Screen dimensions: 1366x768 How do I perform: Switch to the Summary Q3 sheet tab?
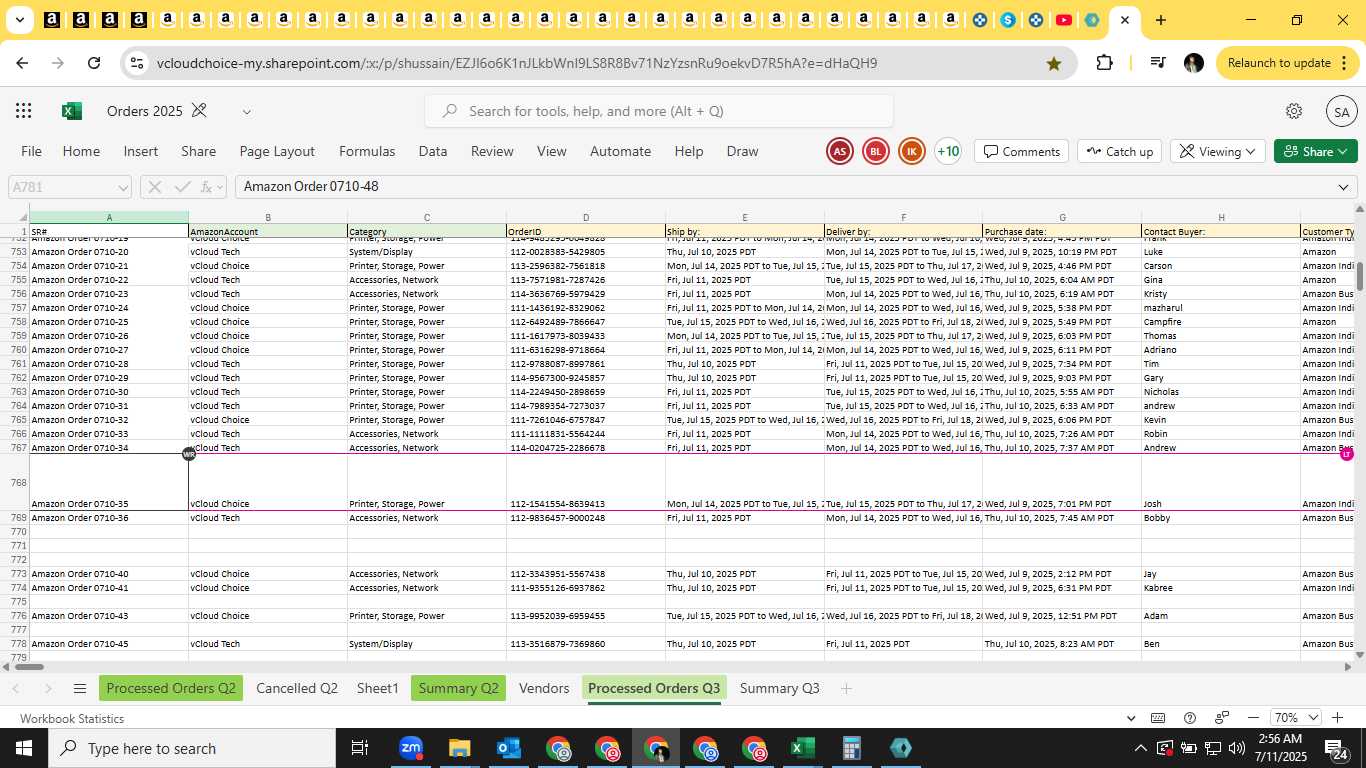tap(779, 688)
